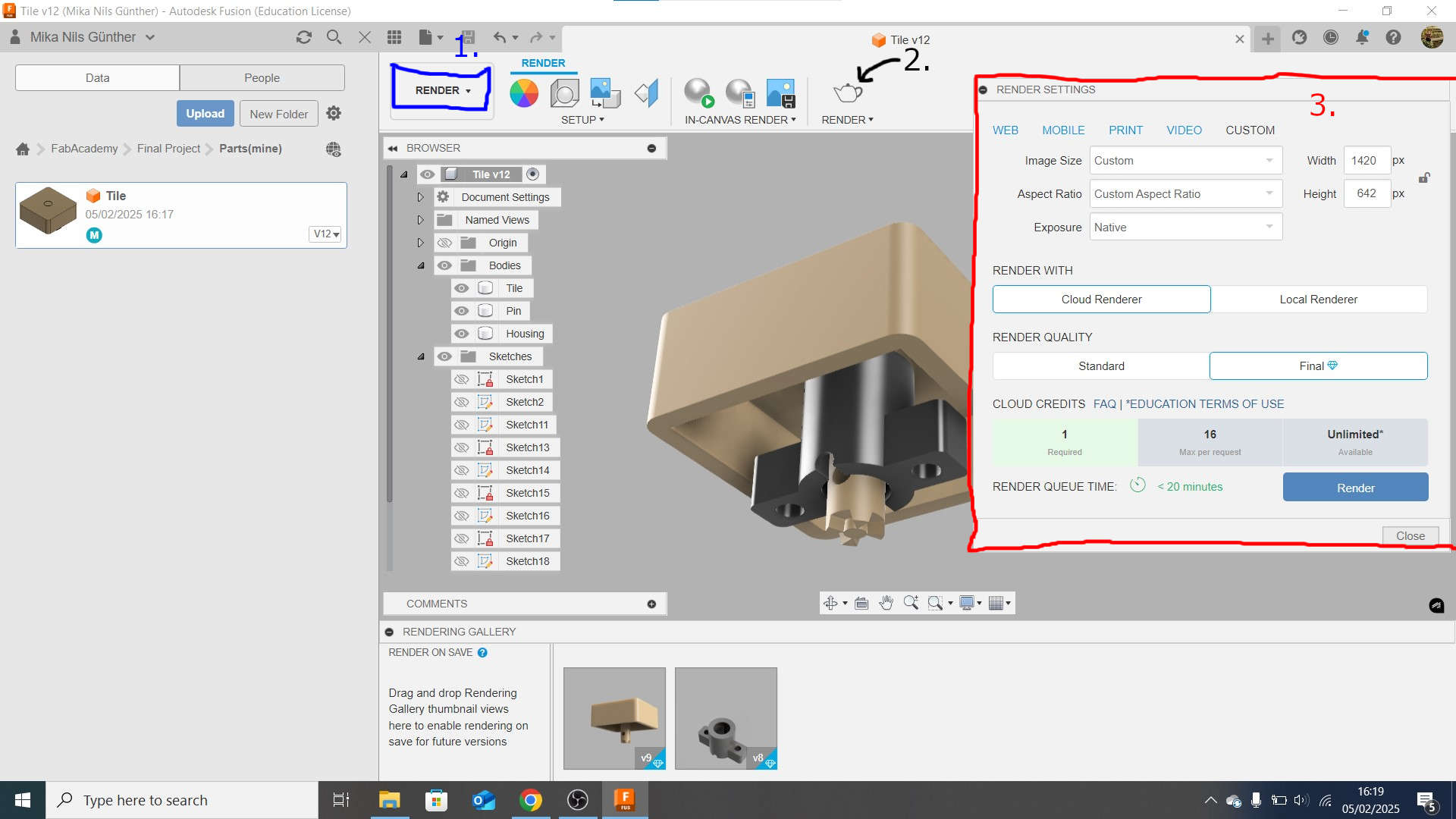Select the Exposure dropdown
Image resolution: width=1456 pixels, height=819 pixels.
point(1183,227)
